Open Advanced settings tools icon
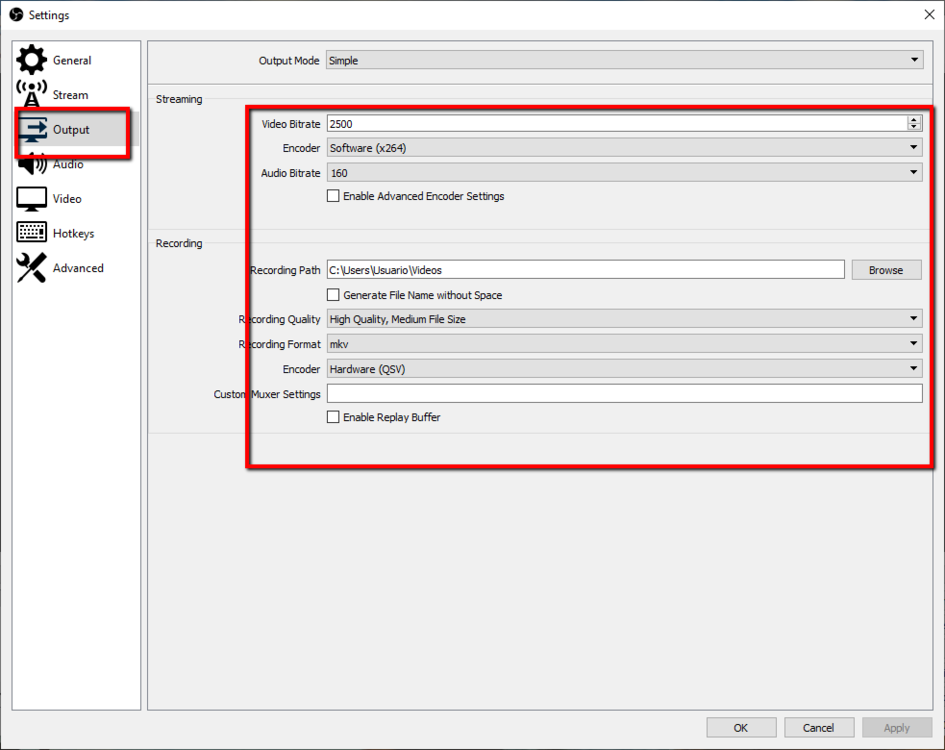The image size is (945, 750). point(32,268)
